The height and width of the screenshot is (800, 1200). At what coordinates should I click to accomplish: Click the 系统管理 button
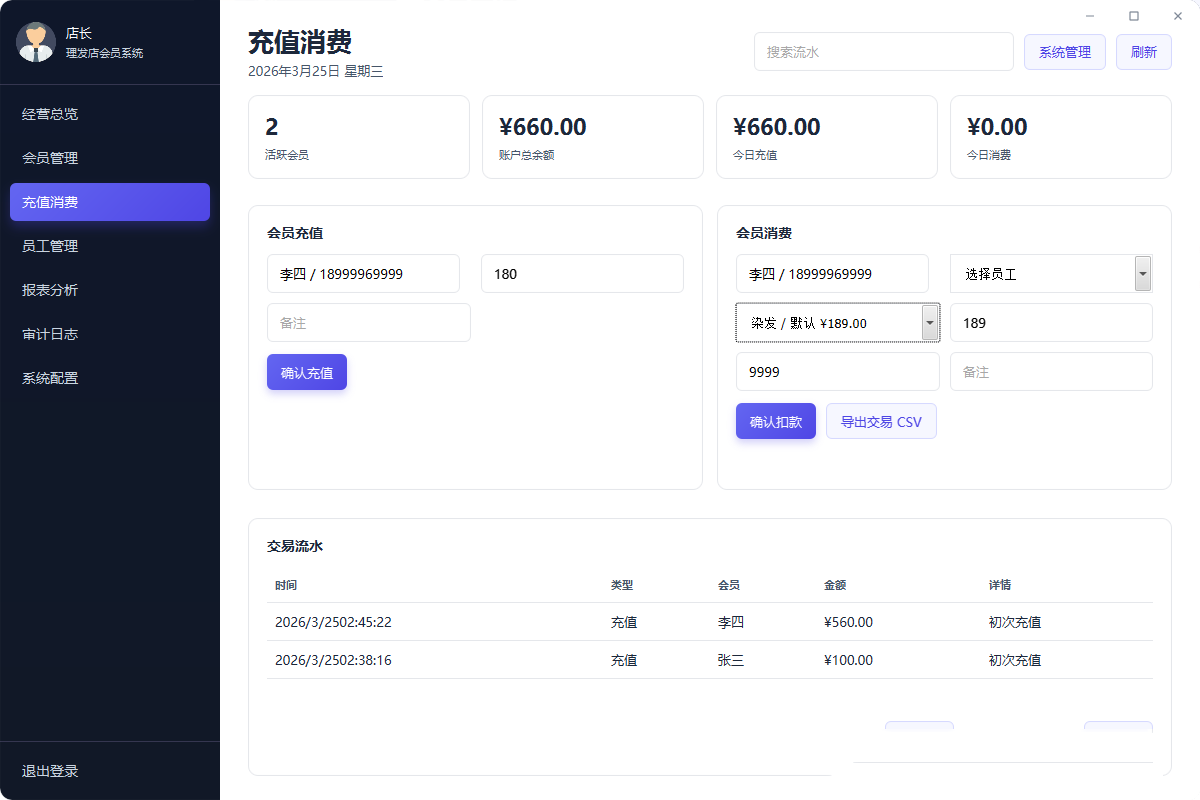(1064, 52)
